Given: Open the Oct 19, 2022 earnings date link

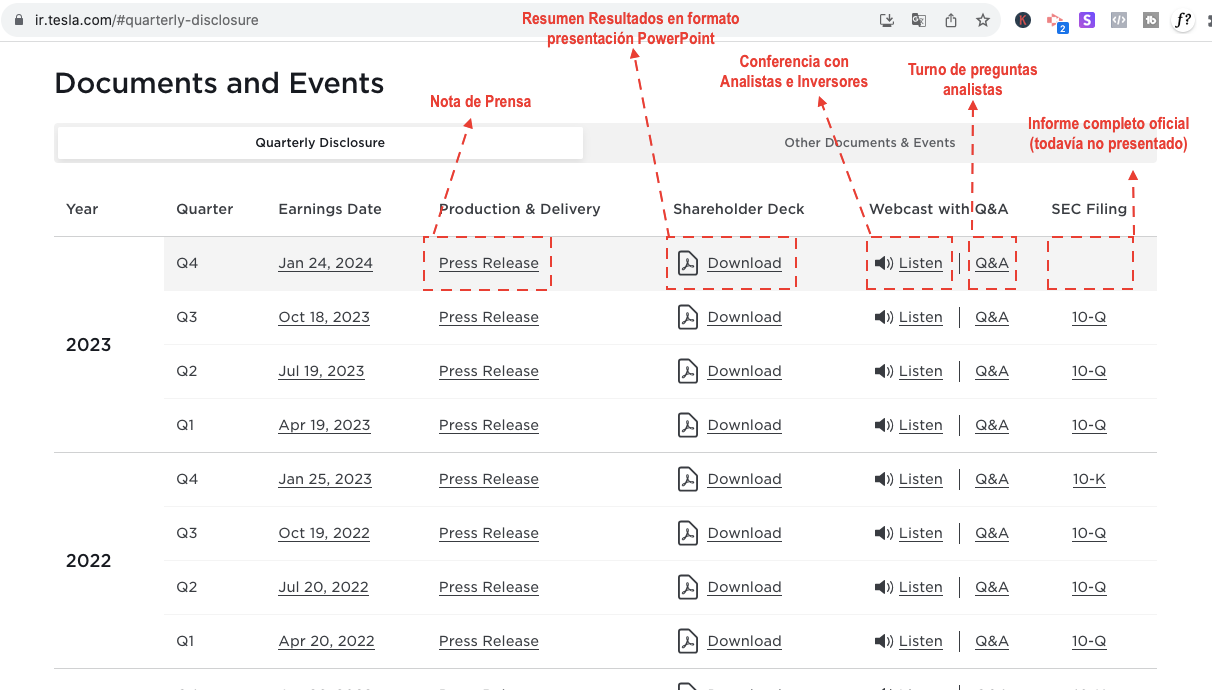Looking at the screenshot, I should coord(324,533).
